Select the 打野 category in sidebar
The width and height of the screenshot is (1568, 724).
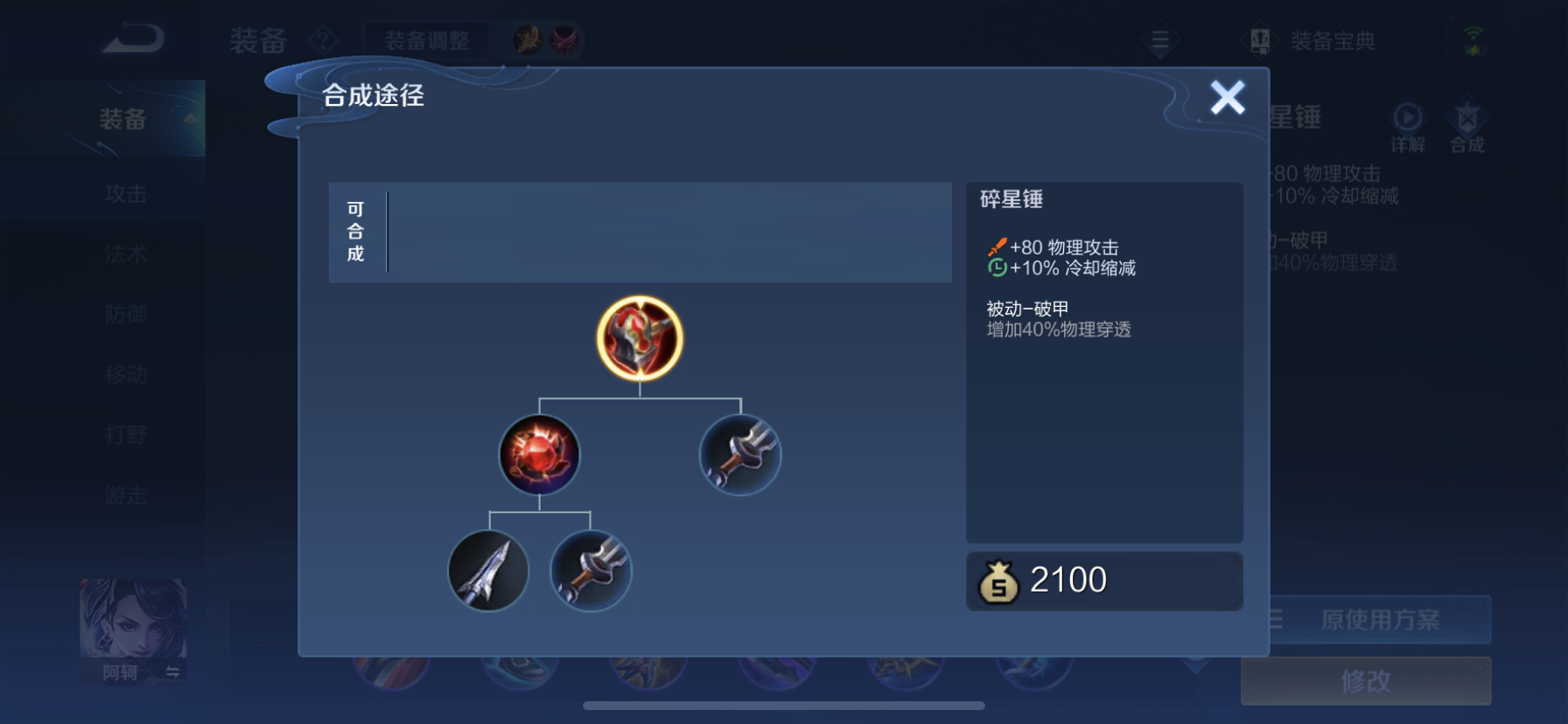pos(125,435)
